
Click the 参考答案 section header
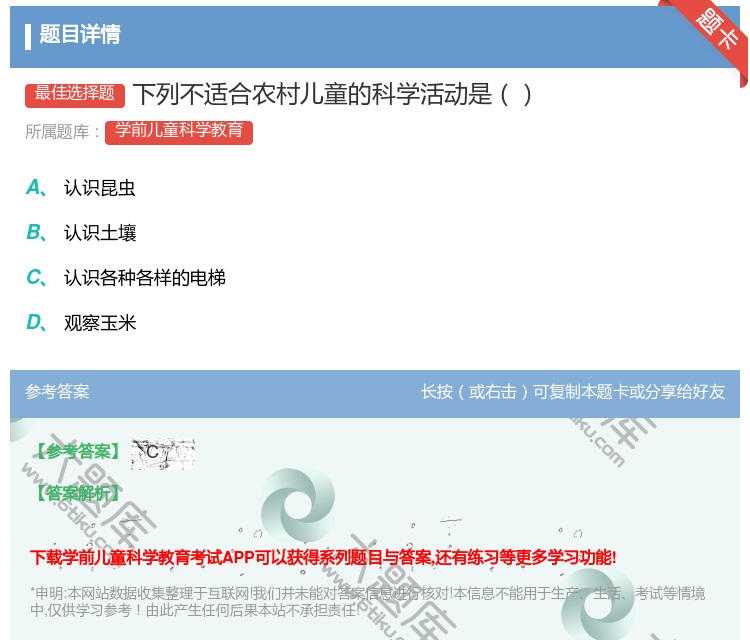tap(57, 392)
